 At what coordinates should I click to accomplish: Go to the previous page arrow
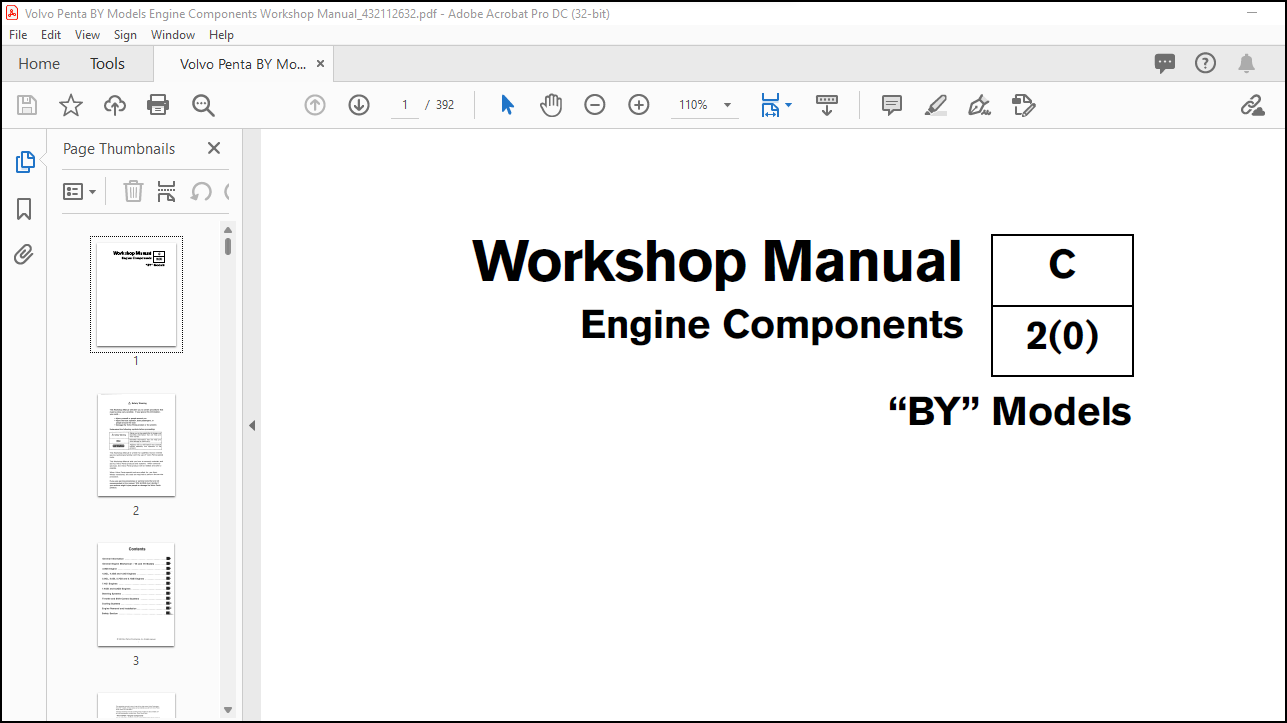(315, 105)
